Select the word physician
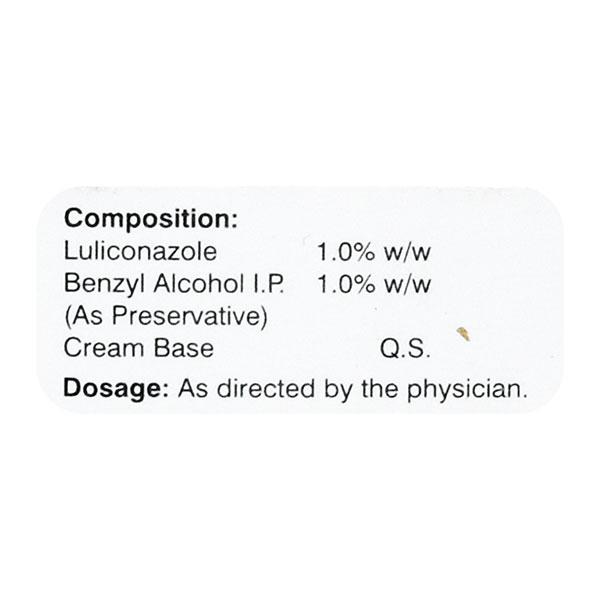This screenshot has width=600, height=600. click(x=471, y=388)
